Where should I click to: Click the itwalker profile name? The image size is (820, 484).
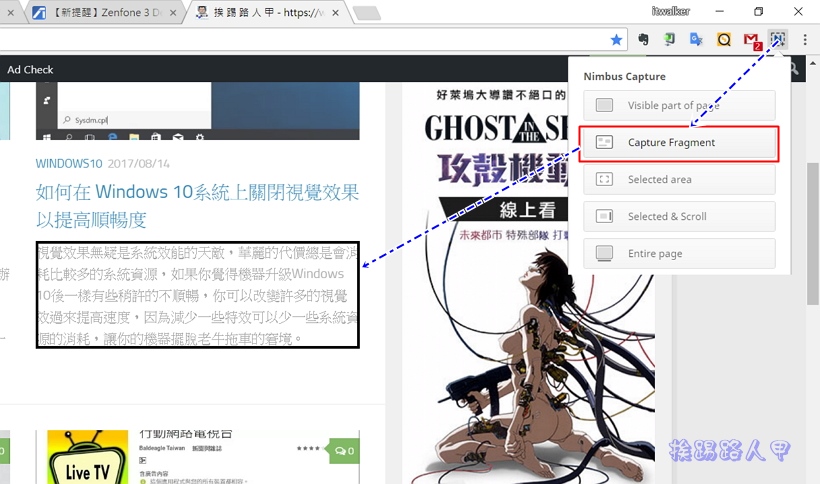point(670,11)
